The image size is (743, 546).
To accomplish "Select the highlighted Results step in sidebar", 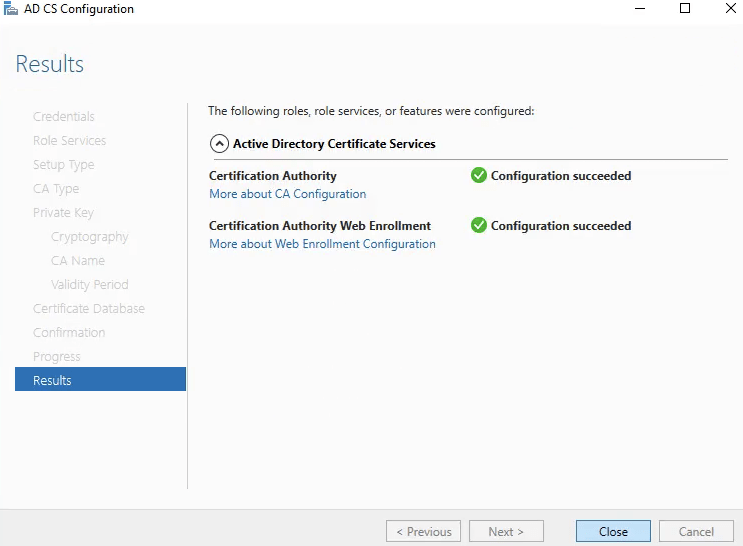I will coord(100,380).
